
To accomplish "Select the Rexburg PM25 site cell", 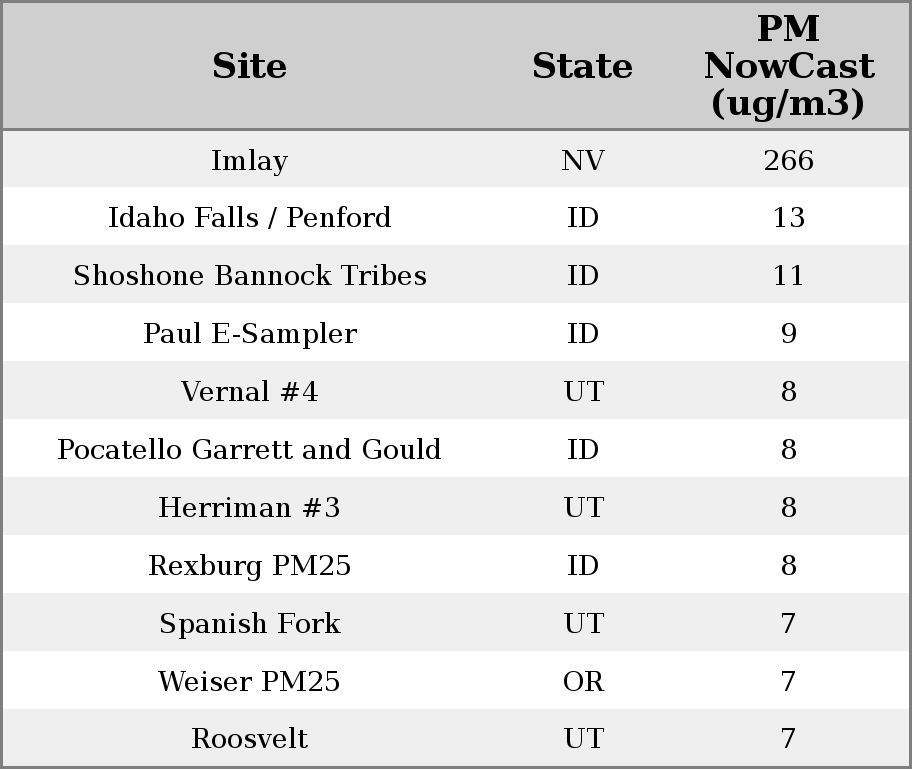I will point(249,566).
